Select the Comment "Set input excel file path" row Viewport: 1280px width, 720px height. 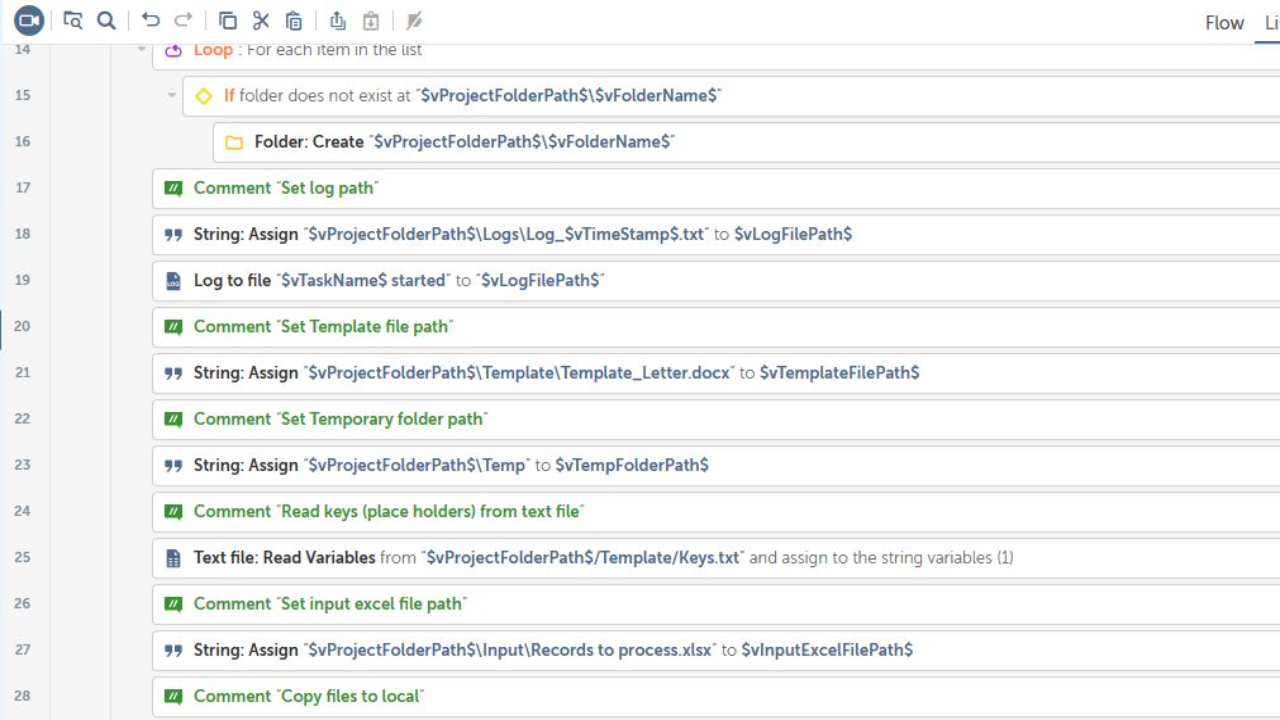pos(716,604)
